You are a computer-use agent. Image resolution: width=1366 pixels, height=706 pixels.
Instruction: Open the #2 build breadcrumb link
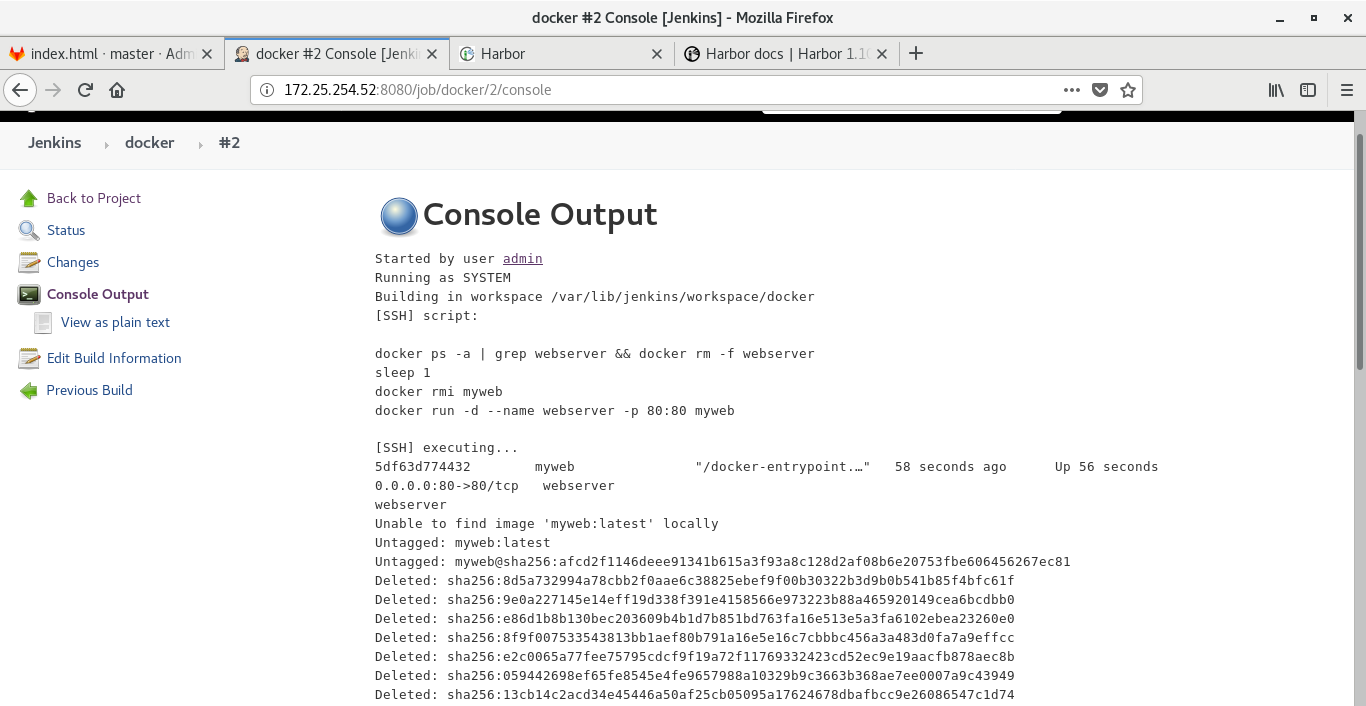(230, 143)
